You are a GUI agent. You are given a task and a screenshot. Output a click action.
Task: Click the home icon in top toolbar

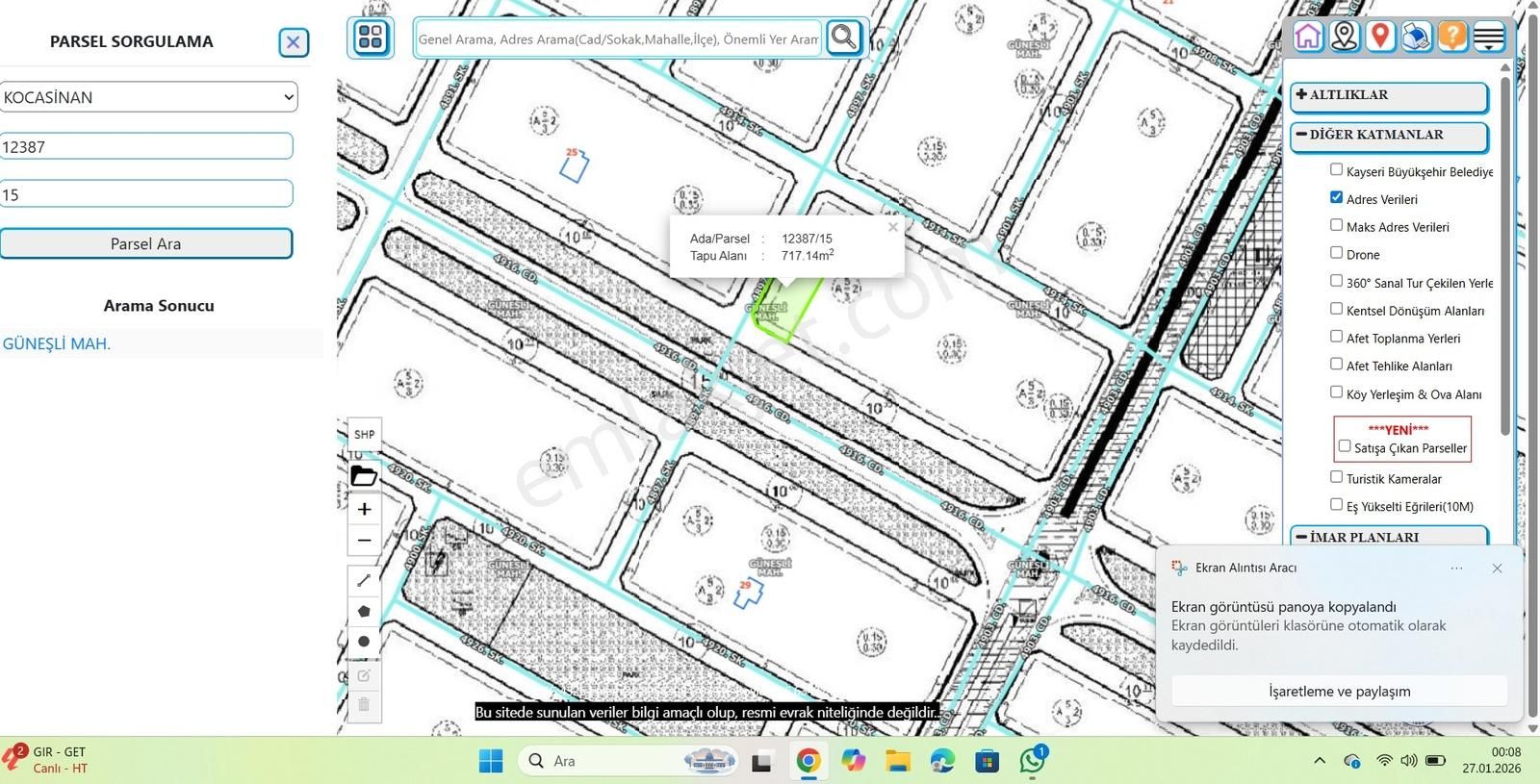point(1308,37)
